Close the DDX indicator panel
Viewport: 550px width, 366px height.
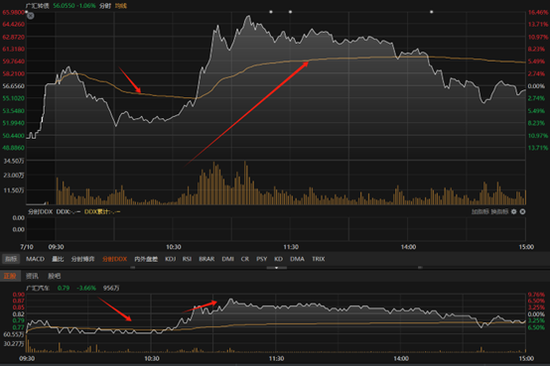point(522,212)
